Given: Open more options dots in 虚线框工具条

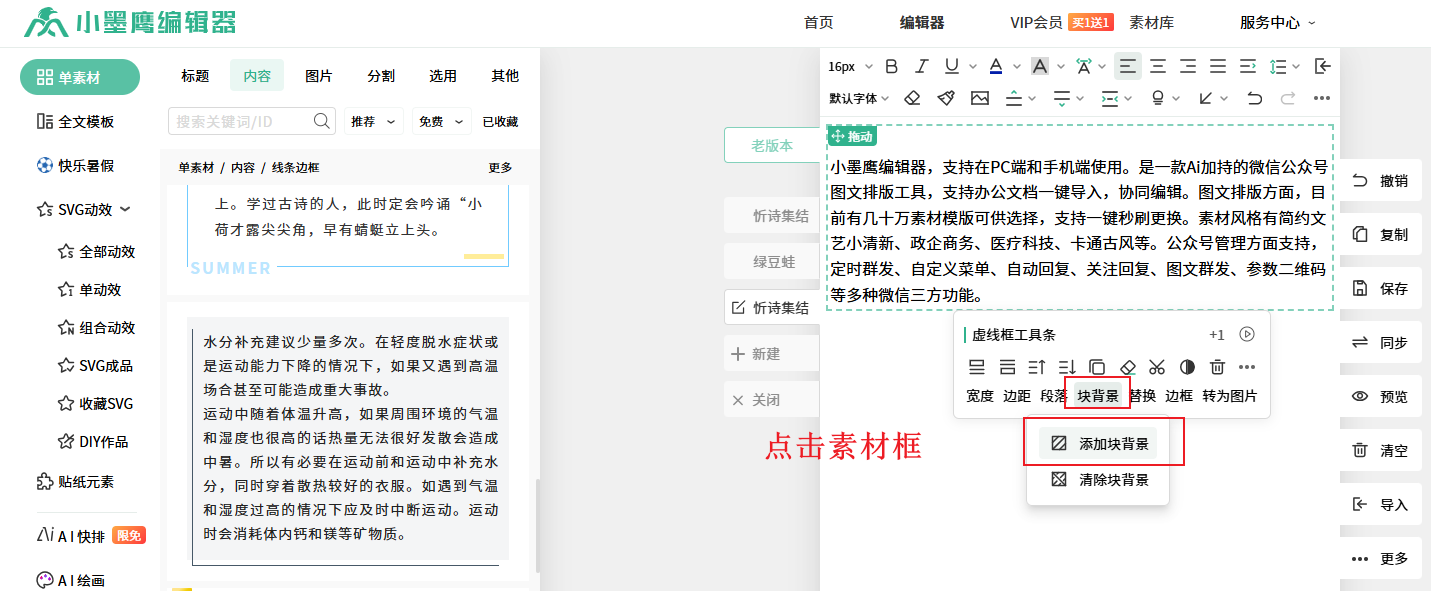Looking at the screenshot, I should (1247, 367).
